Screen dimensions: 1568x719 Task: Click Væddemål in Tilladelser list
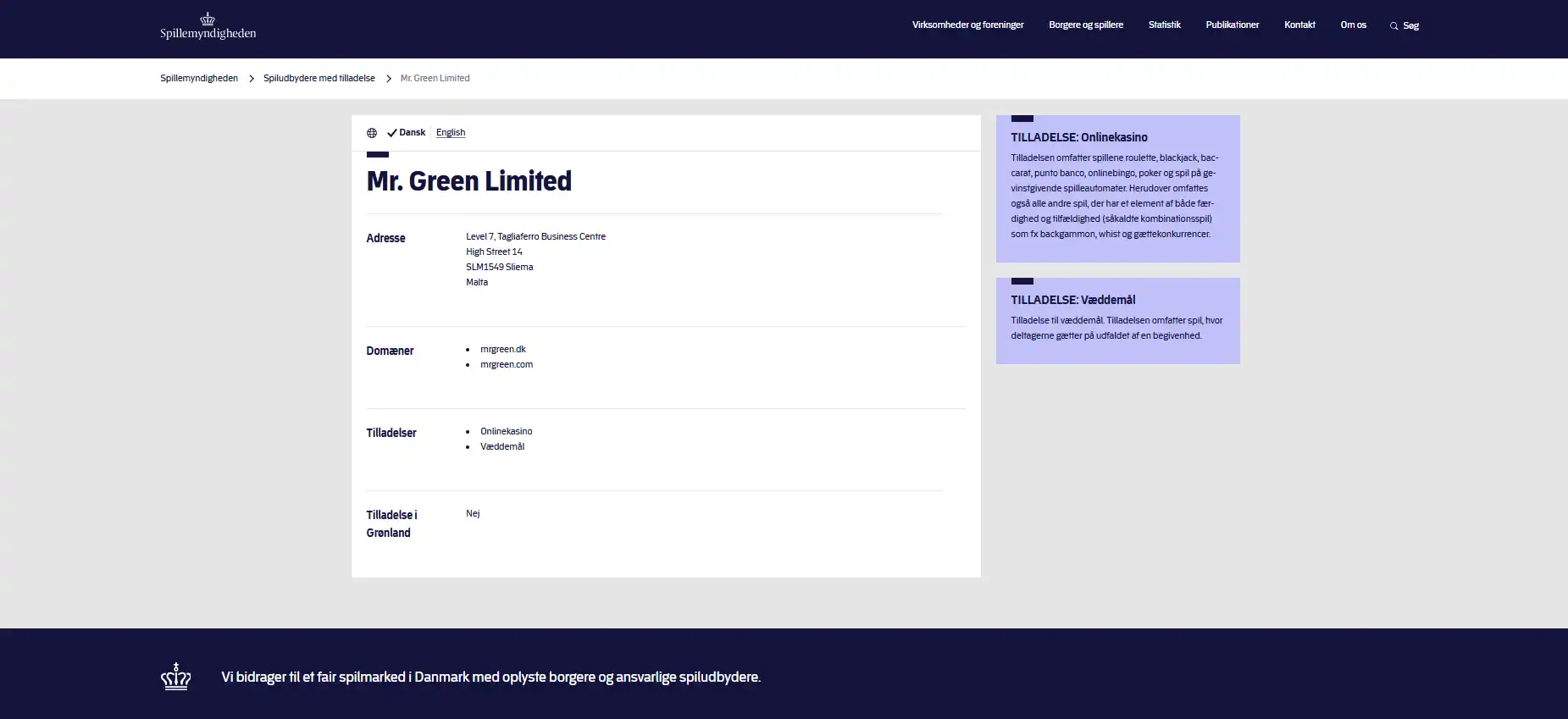coord(502,447)
